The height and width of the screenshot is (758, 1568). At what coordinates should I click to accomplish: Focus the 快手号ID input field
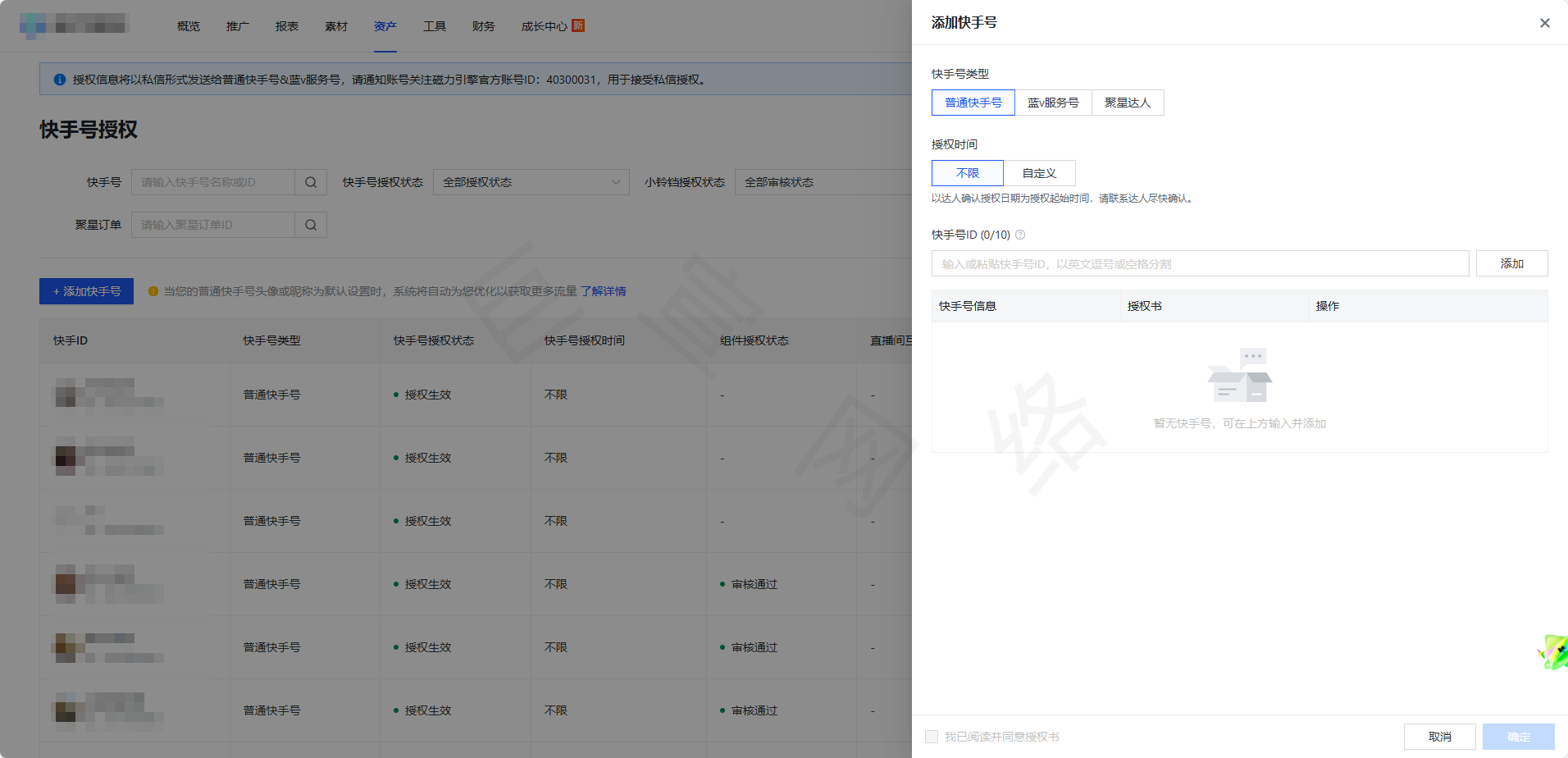pos(1200,263)
